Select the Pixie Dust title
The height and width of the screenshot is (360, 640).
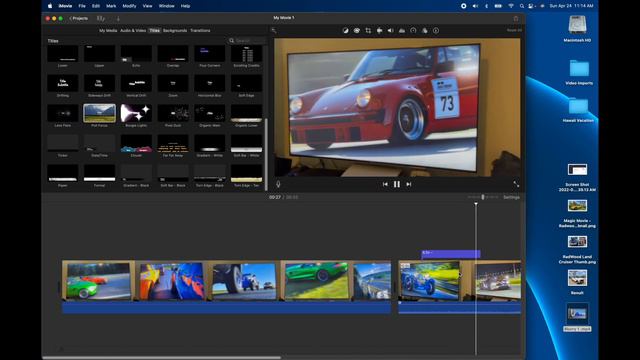click(x=173, y=113)
